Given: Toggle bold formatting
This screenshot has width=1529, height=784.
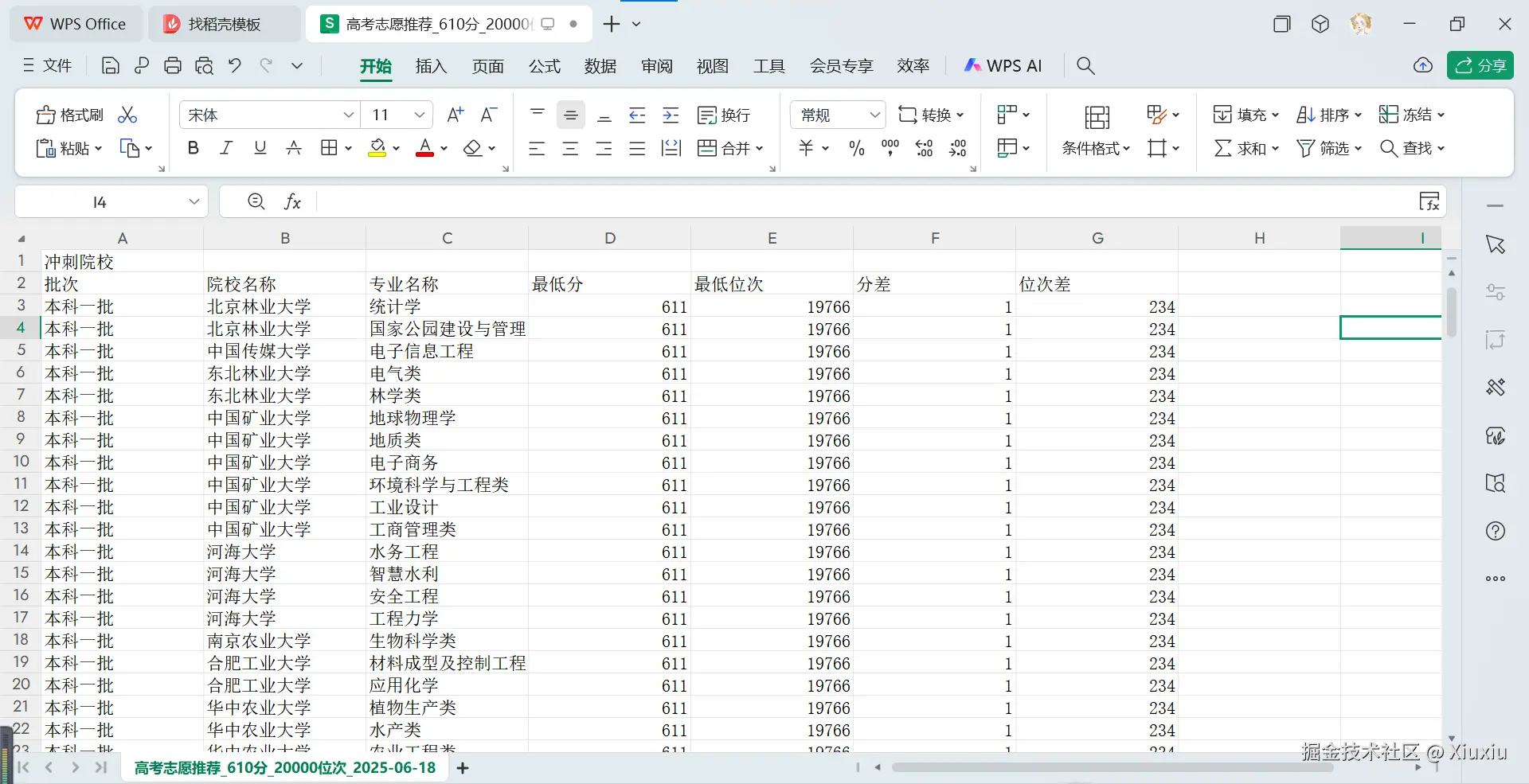Looking at the screenshot, I should tap(193, 148).
